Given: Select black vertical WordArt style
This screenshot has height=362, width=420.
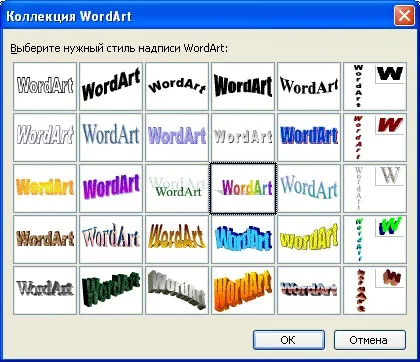Looking at the screenshot, I should [x=375, y=86].
